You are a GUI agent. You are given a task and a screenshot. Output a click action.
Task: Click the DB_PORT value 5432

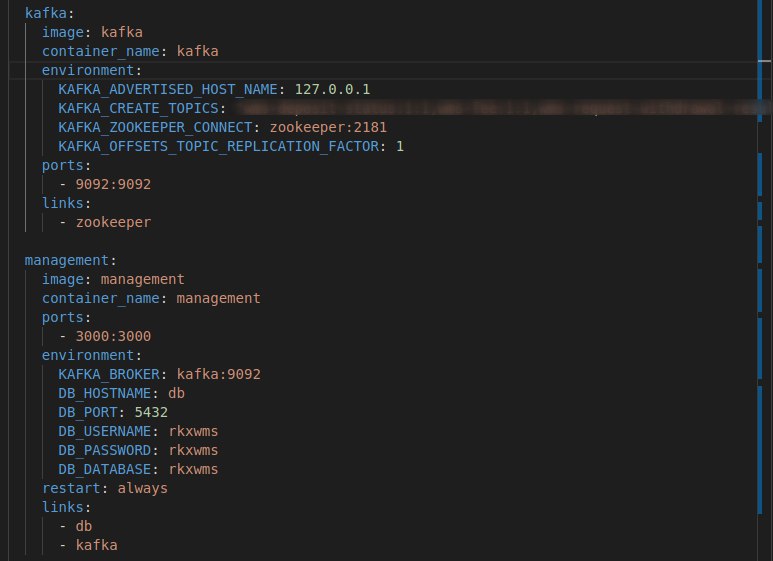[x=151, y=412]
